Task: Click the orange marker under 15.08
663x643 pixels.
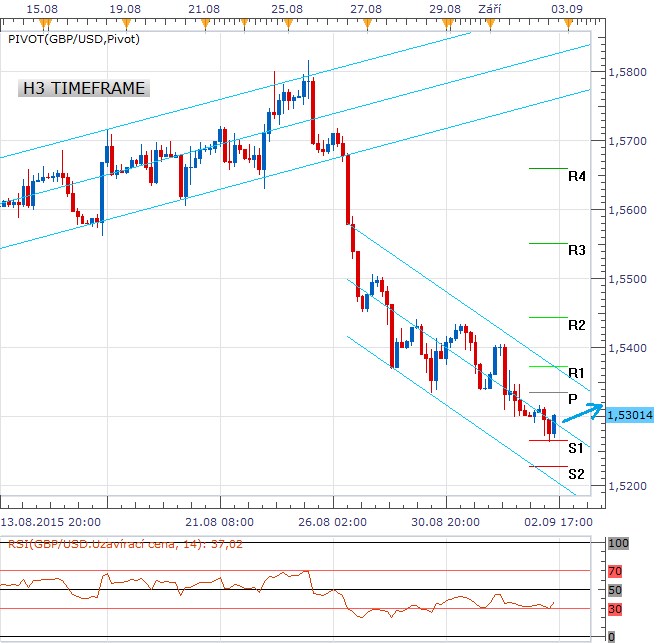Action: pos(42,22)
